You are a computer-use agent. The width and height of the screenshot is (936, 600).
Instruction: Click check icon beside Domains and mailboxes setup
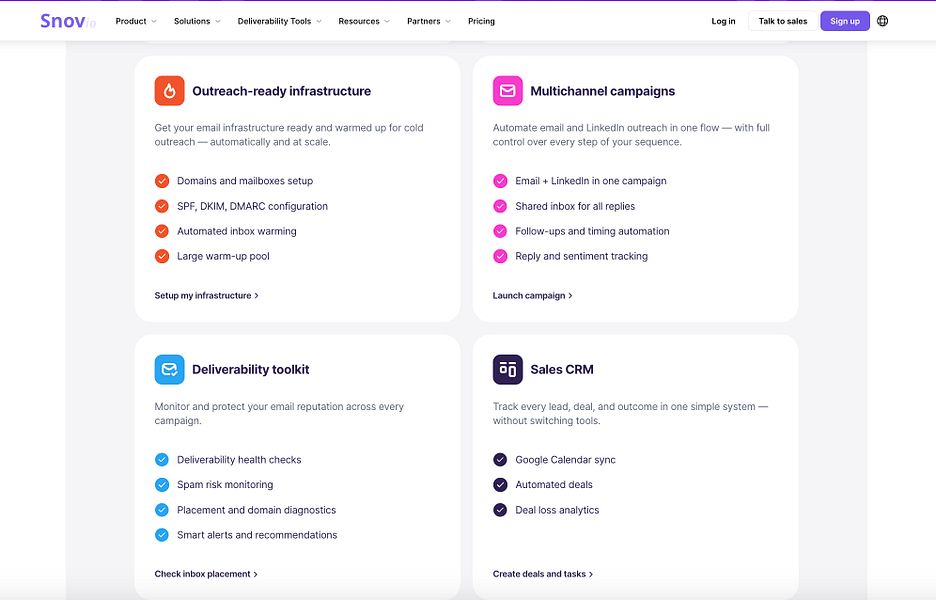point(162,181)
